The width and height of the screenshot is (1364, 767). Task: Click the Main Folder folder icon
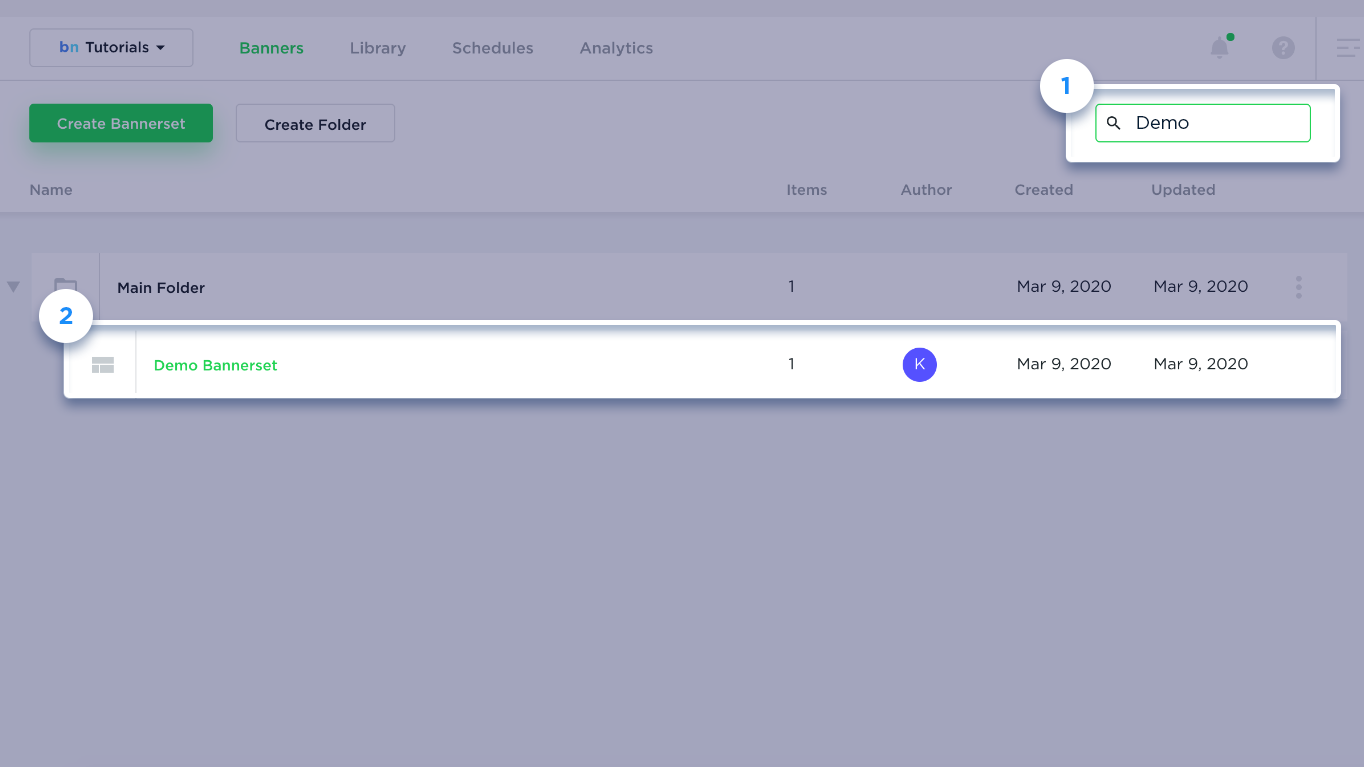pyautogui.click(x=65, y=287)
